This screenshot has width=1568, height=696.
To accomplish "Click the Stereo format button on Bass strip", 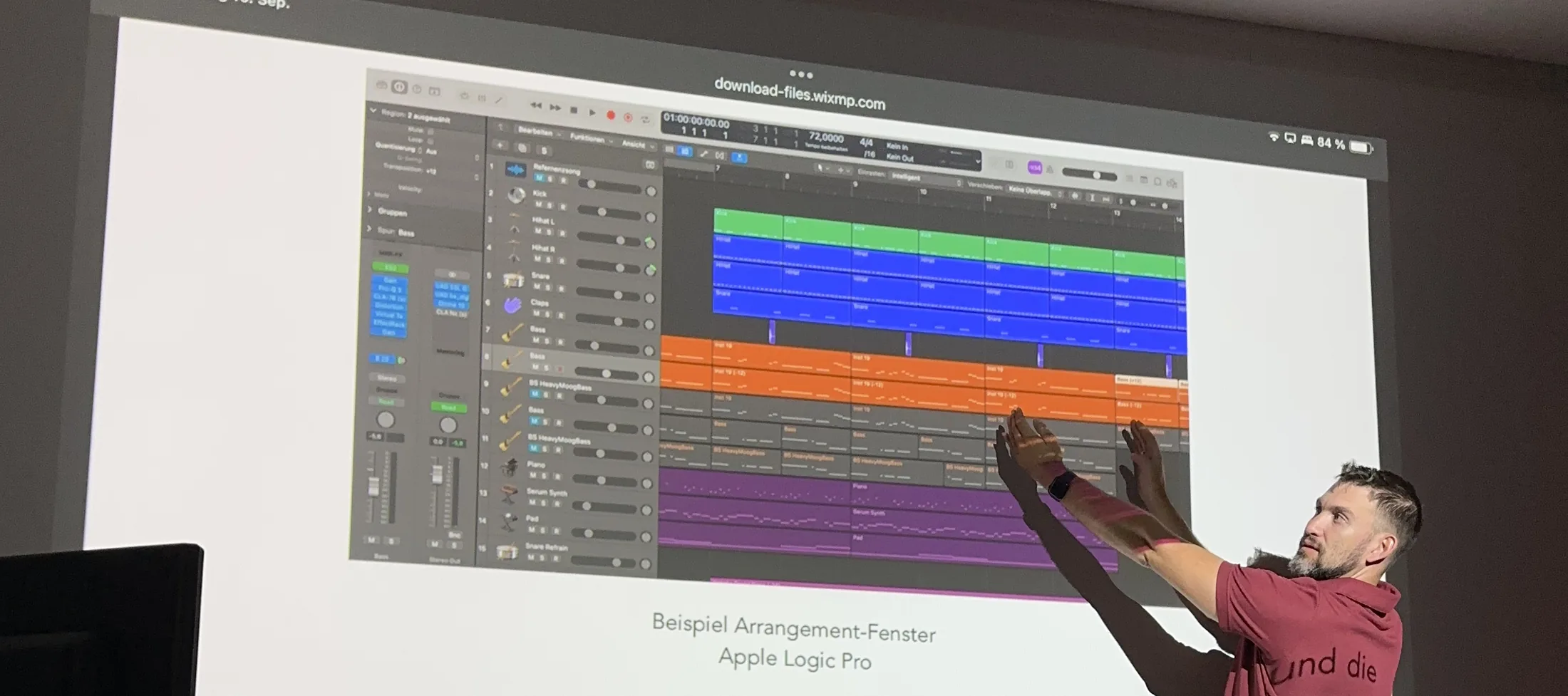I will coord(386,378).
